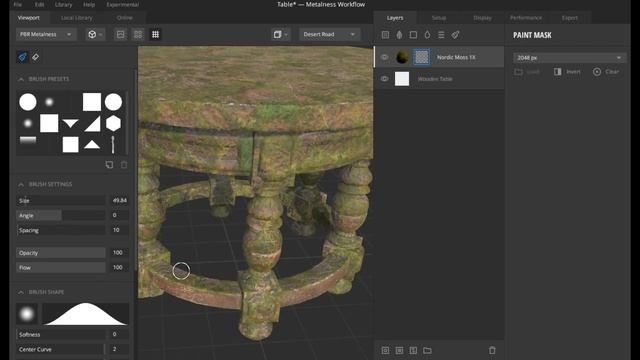Viewport: 640px width, 360px height.
Task: Create a new layer group folder
Action: (427, 350)
